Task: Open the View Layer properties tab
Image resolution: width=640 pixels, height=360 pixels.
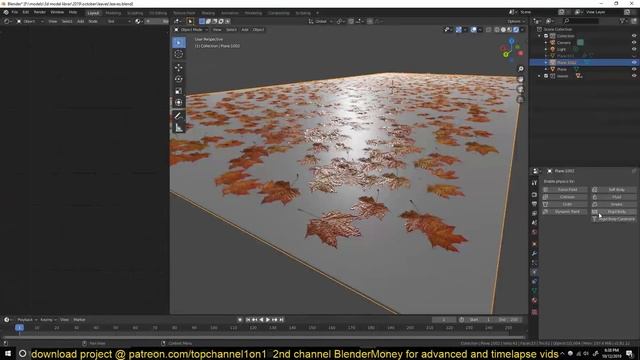Action: point(534,213)
